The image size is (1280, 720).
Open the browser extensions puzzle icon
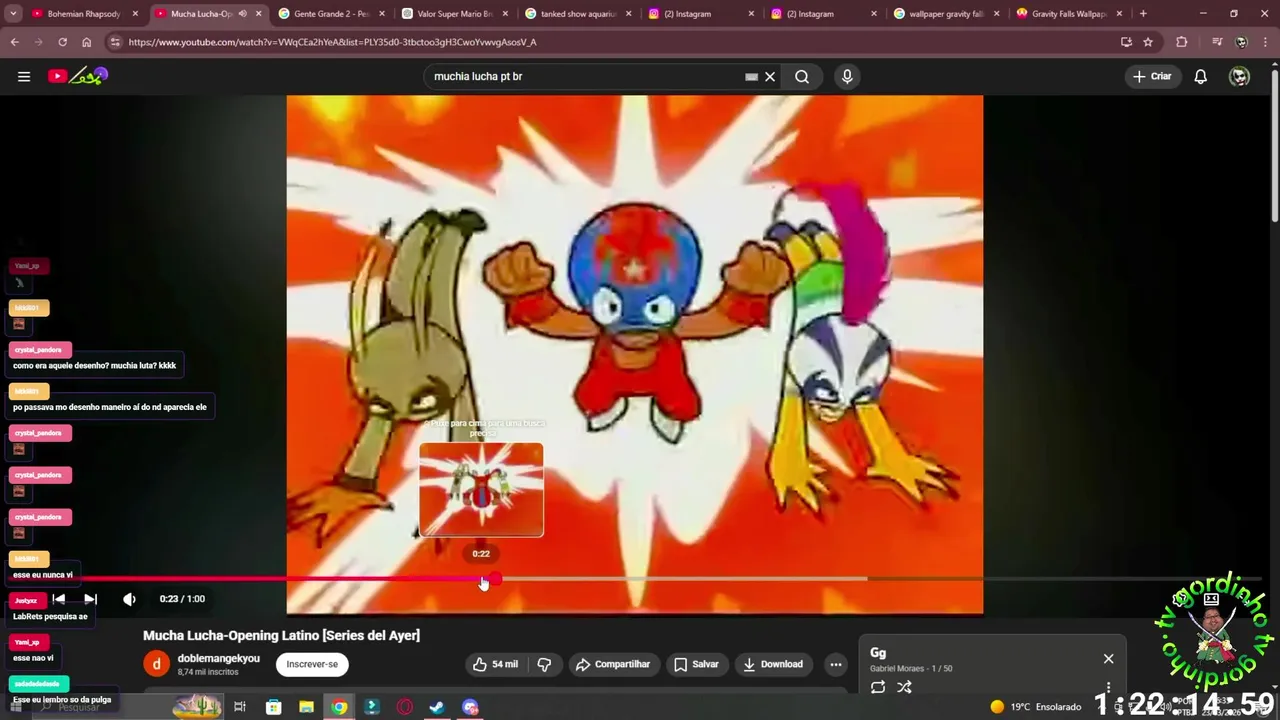pos(1182,42)
